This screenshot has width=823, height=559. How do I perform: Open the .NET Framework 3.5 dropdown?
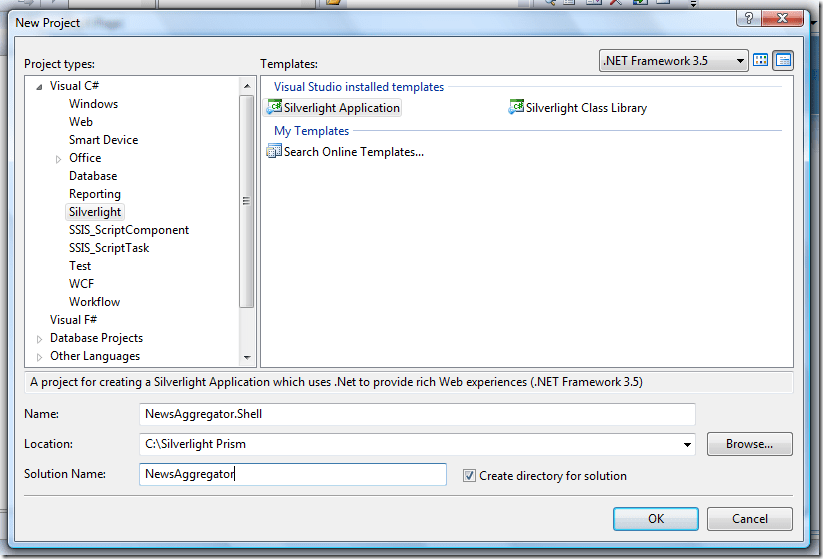(x=740, y=61)
